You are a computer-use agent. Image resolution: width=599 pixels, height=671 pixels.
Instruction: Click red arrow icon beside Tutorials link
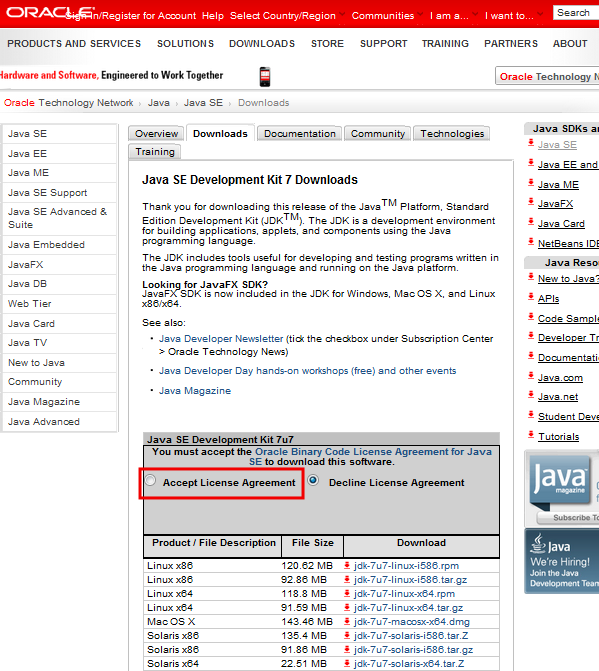[531, 435]
